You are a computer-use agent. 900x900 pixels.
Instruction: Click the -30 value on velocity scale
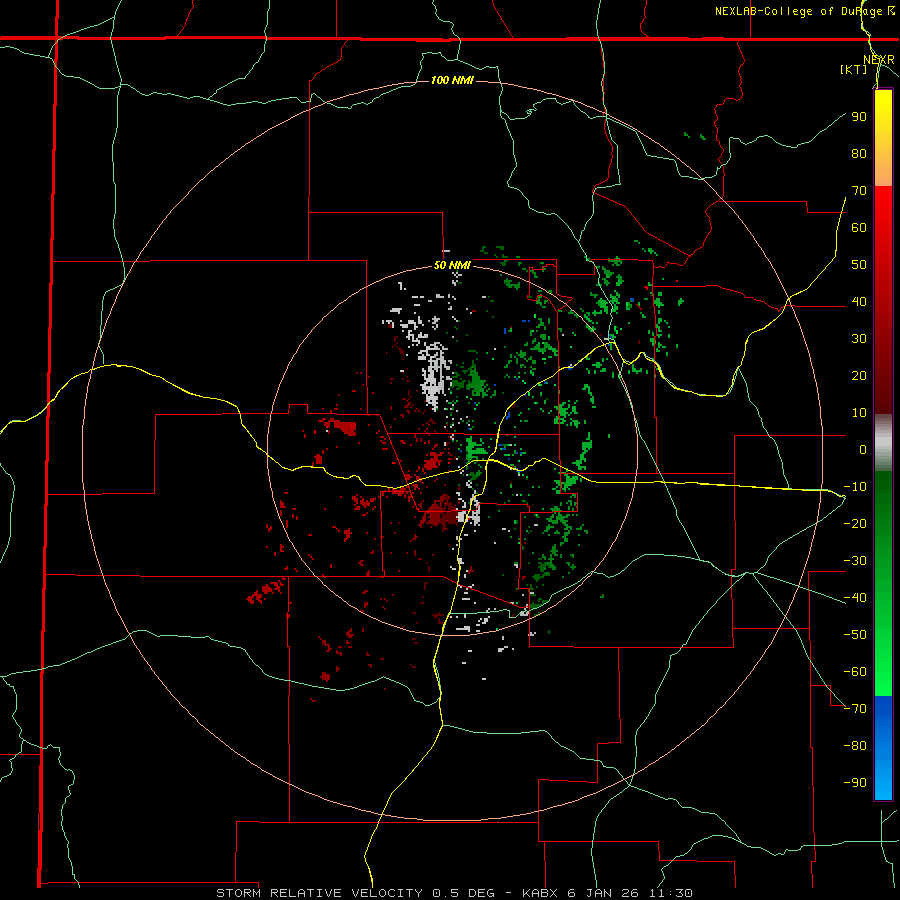coord(855,561)
